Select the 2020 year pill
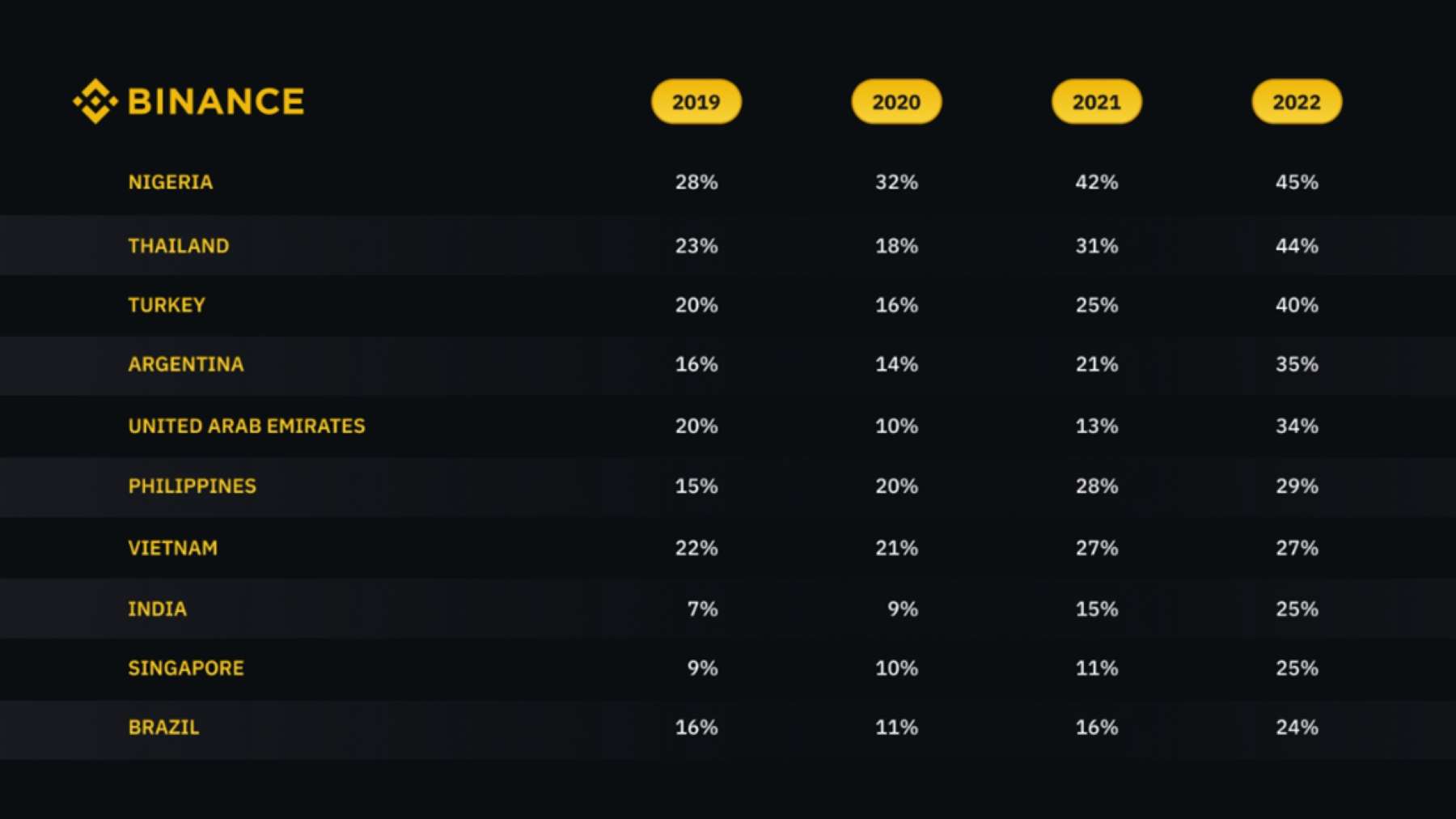Image resolution: width=1456 pixels, height=819 pixels. (896, 102)
